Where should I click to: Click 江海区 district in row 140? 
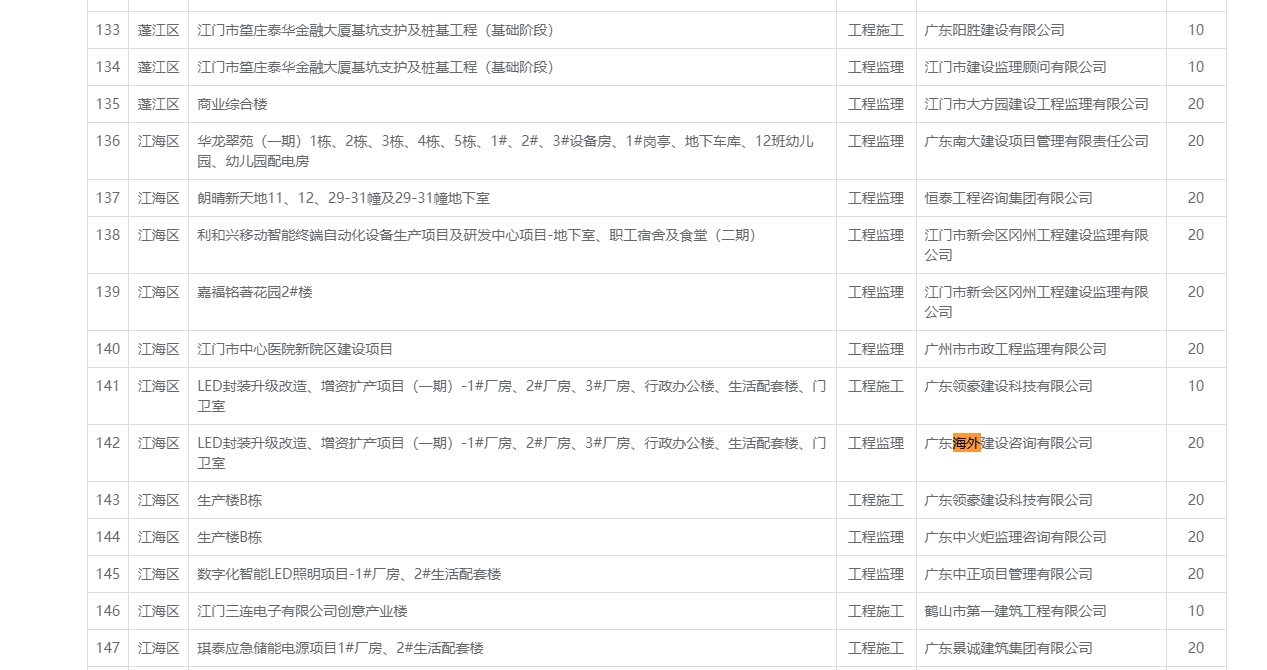click(x=159, y=349)
